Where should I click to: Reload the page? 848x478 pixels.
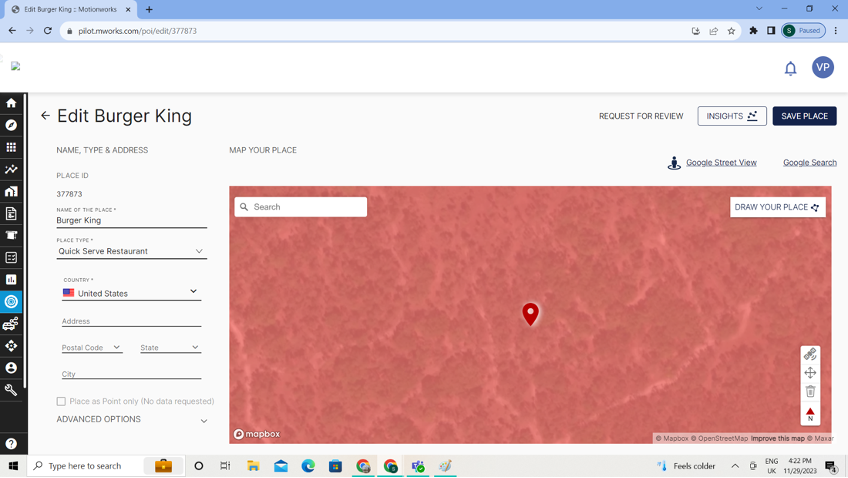coord(48,31)
